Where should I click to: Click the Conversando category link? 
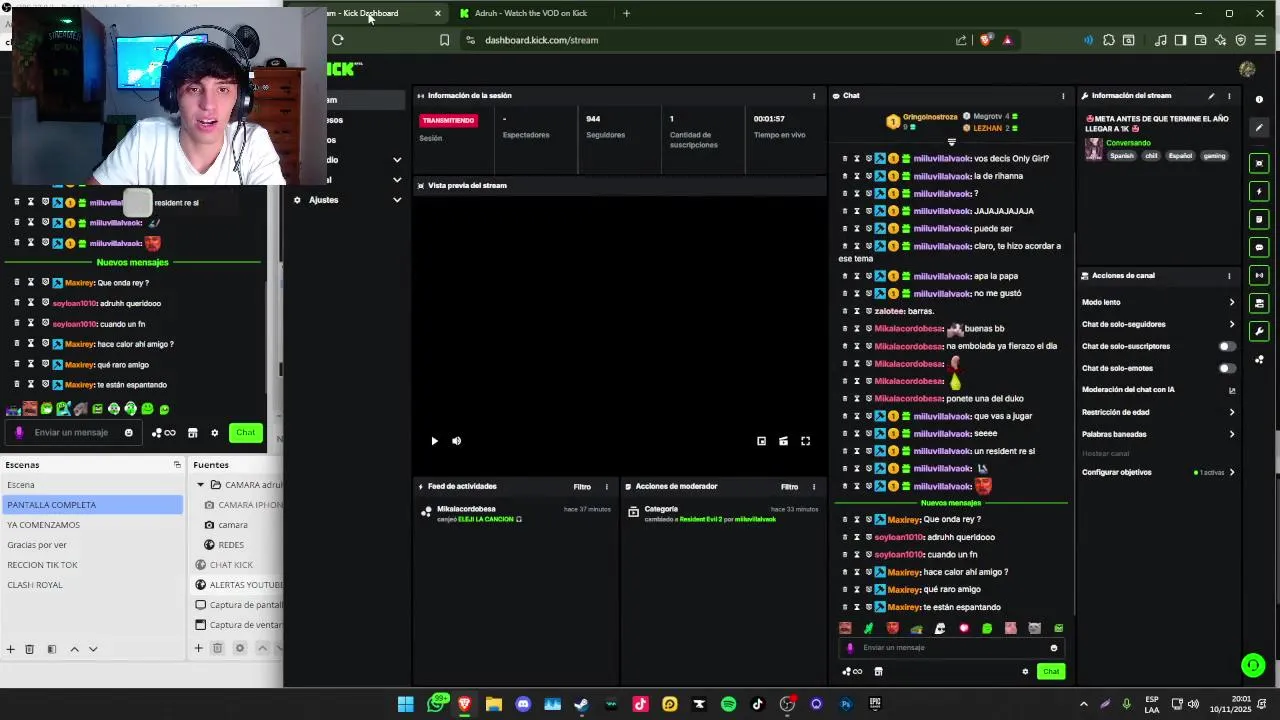[1128, 143]
